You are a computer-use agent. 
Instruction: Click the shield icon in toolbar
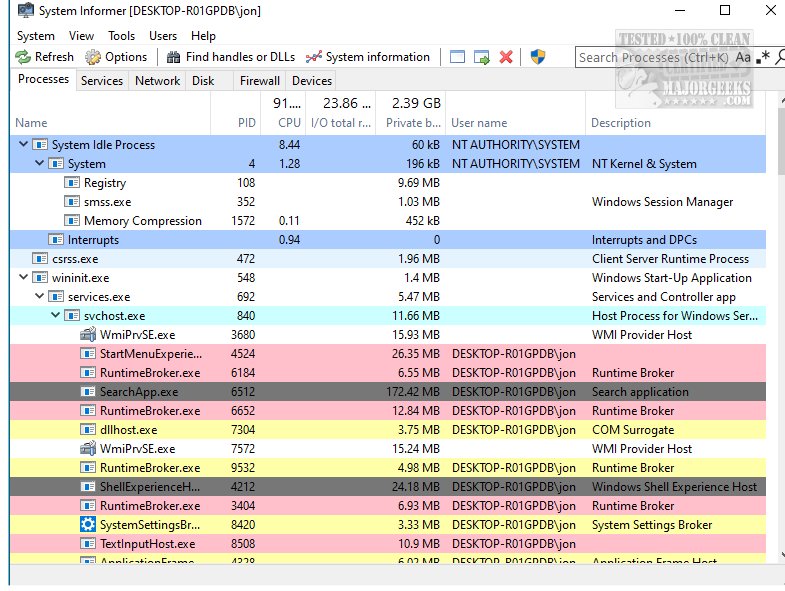coord(537,57)
